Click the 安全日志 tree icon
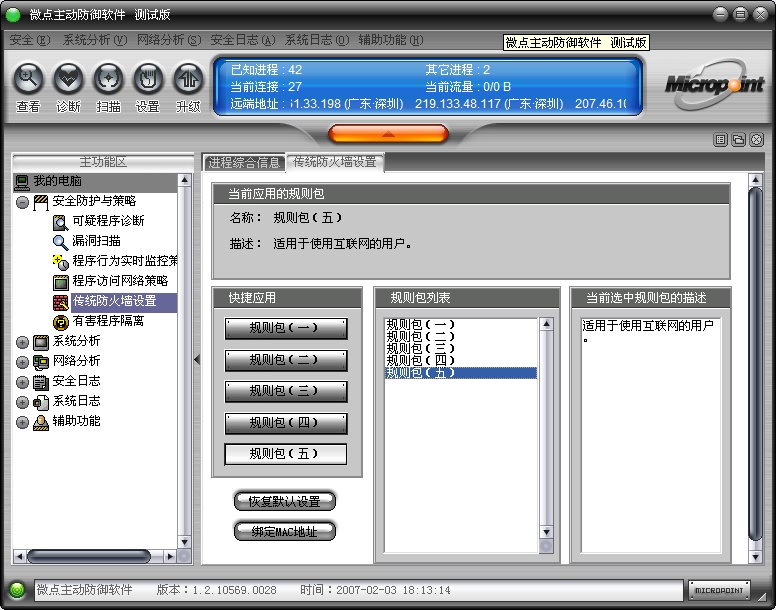This screenshot has width=776, height=610. pos(41,382)
